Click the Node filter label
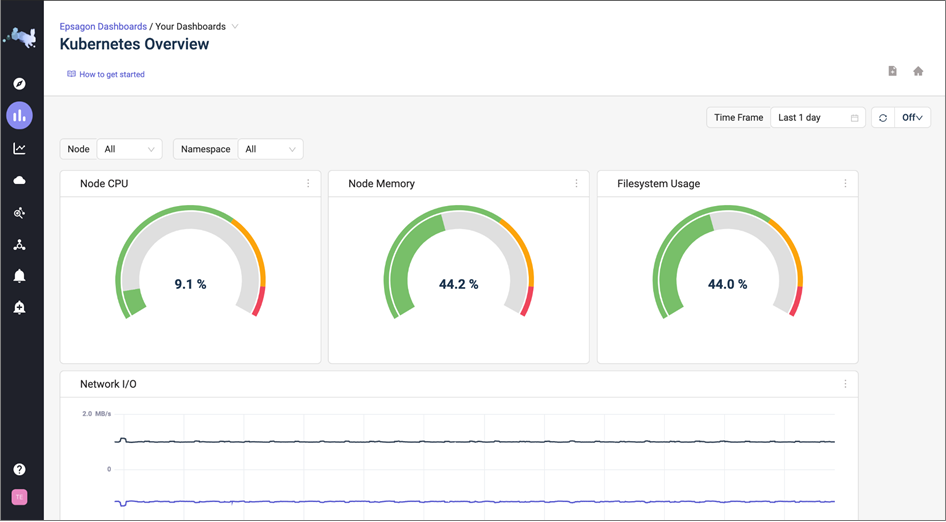 coord(78,149)
